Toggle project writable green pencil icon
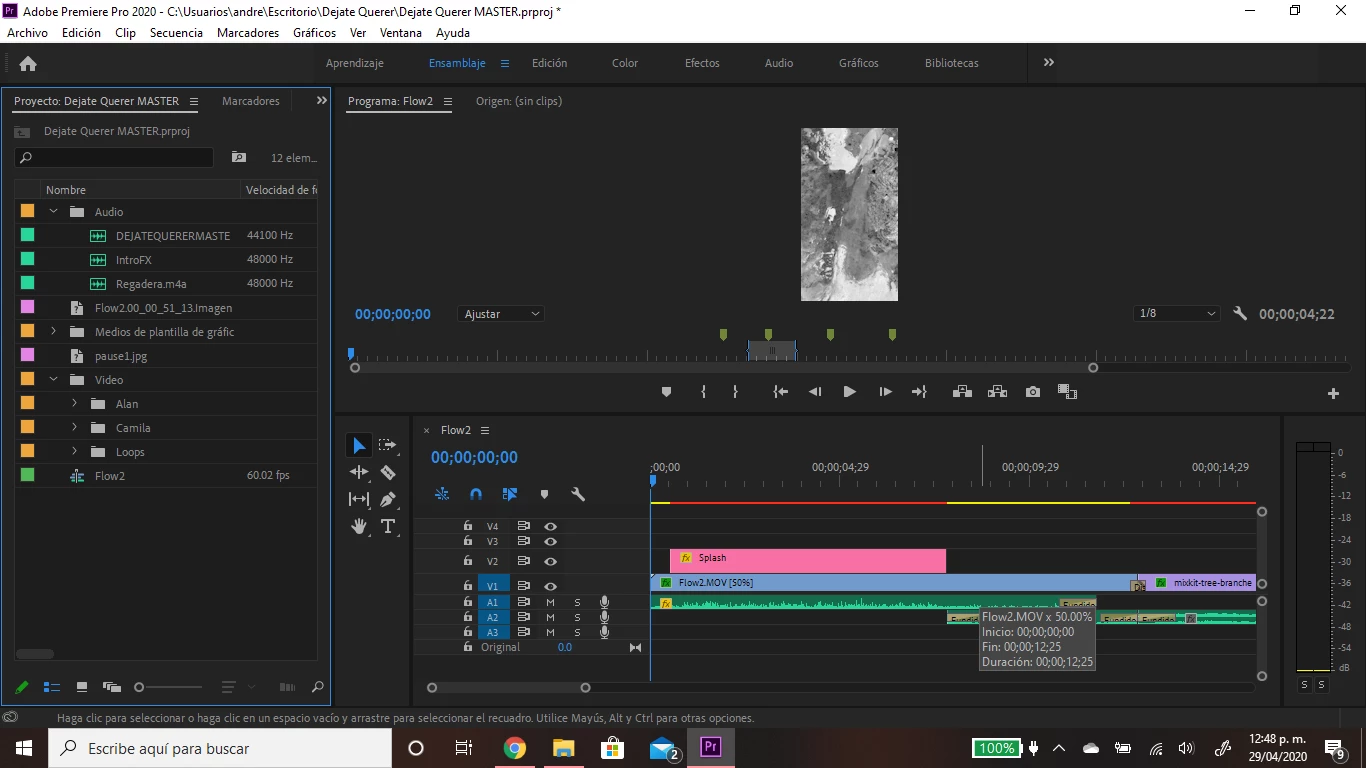Screen dimensions: 1366x768 22,687
